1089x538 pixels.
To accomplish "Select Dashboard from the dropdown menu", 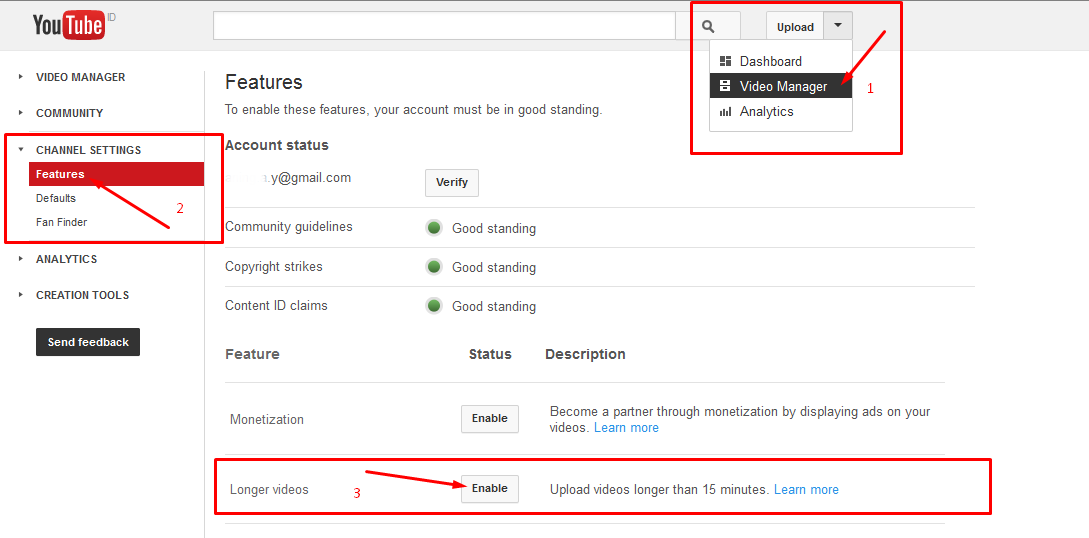I will tap(781, 61).
